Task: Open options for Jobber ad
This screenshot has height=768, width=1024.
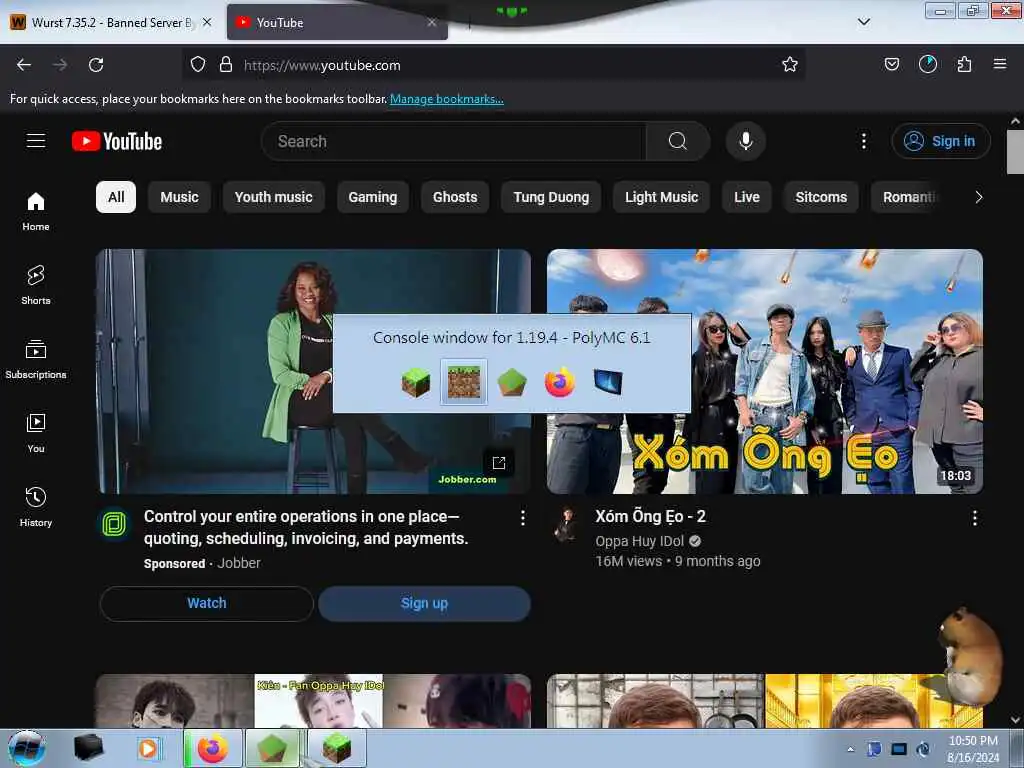Action: (x=522, y=519)
